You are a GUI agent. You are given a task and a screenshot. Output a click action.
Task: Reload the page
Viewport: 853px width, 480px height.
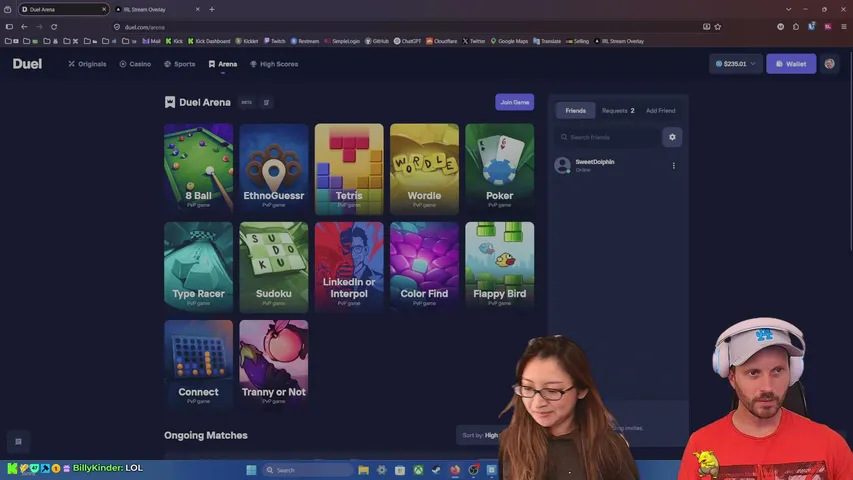pyautogui.click(x=54, y=27)
